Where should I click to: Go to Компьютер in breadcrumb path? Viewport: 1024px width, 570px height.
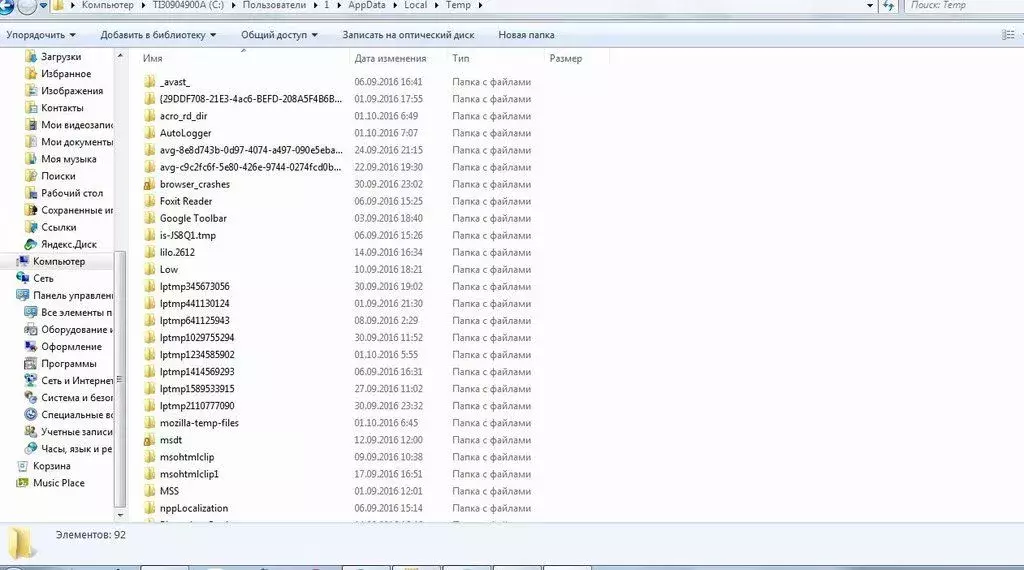[108, 5]
